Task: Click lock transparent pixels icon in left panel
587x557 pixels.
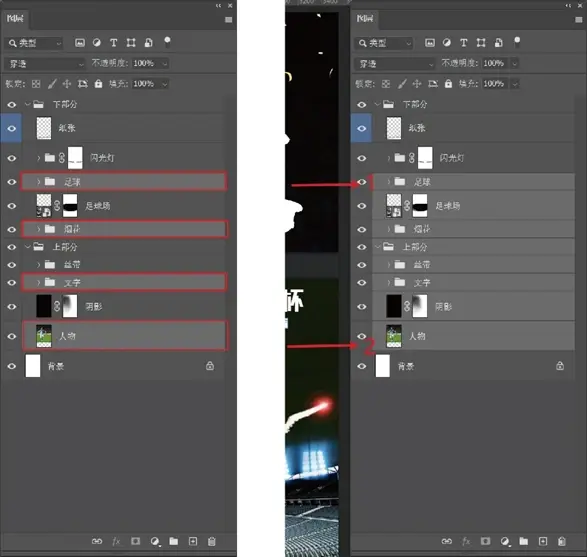Action: tap(36, 84)
